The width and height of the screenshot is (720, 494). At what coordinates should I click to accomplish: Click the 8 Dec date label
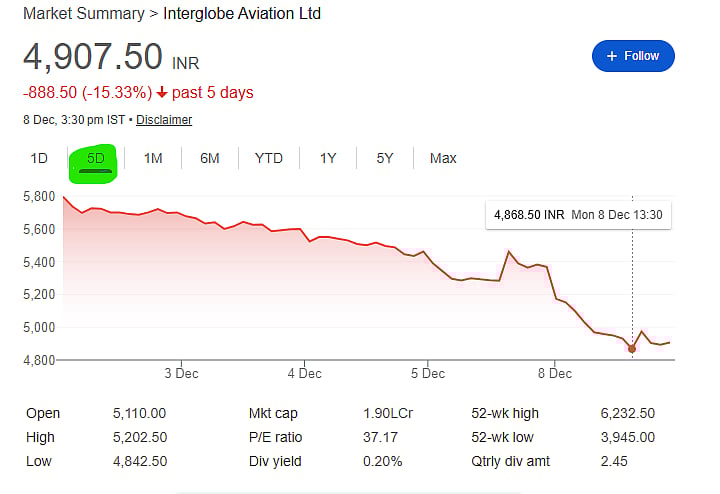pyautogui.click(x=553, y=373)
